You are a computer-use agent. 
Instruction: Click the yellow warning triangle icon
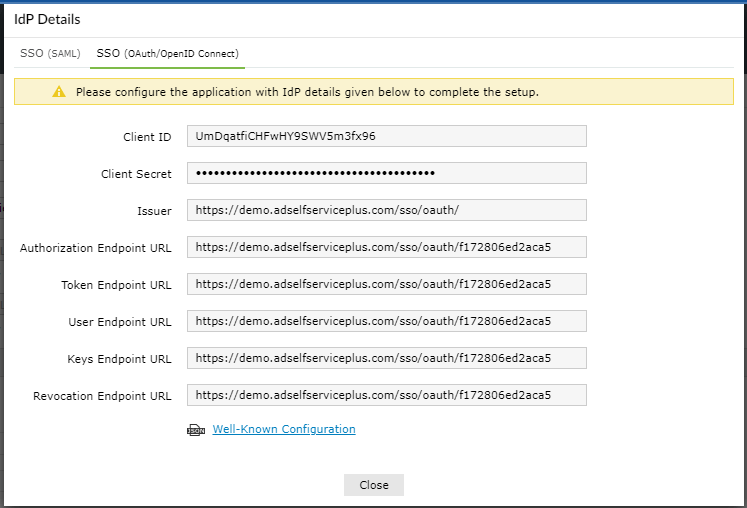(x=59, y=92)
